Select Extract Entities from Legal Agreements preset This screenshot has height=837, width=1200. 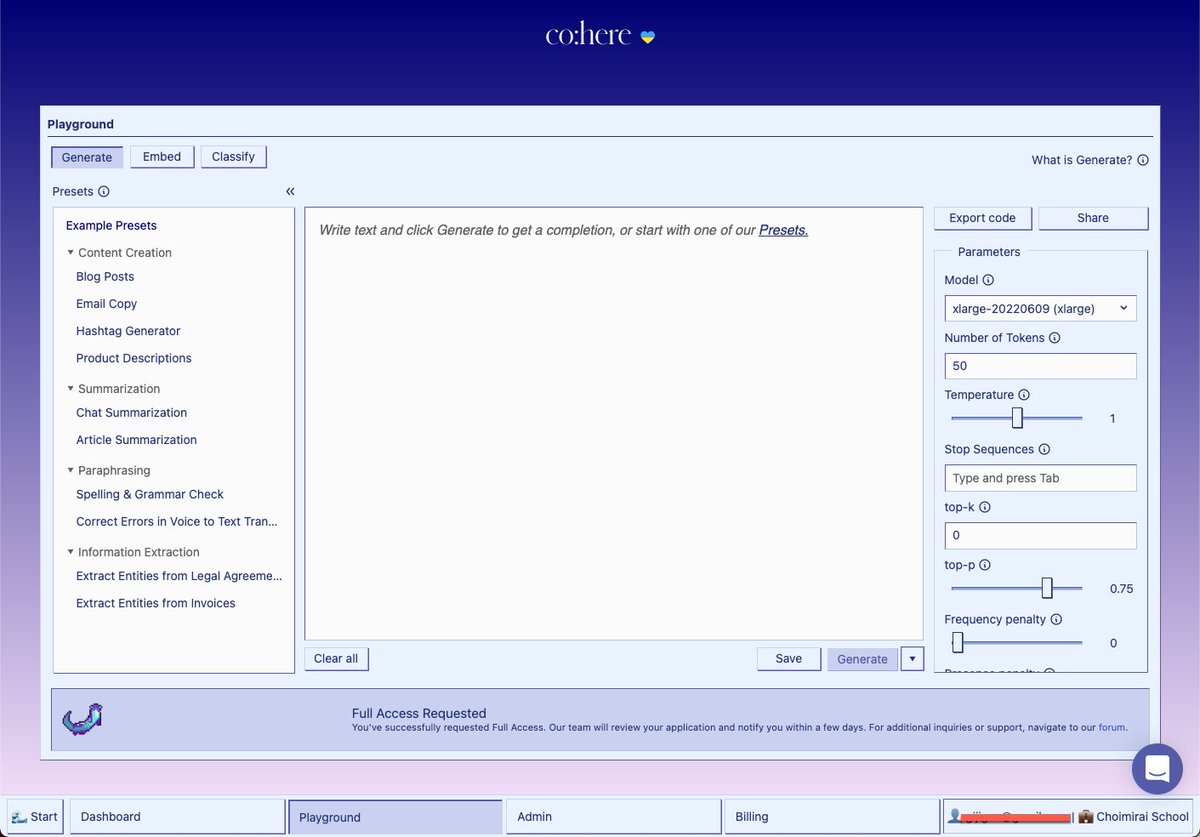179,576
